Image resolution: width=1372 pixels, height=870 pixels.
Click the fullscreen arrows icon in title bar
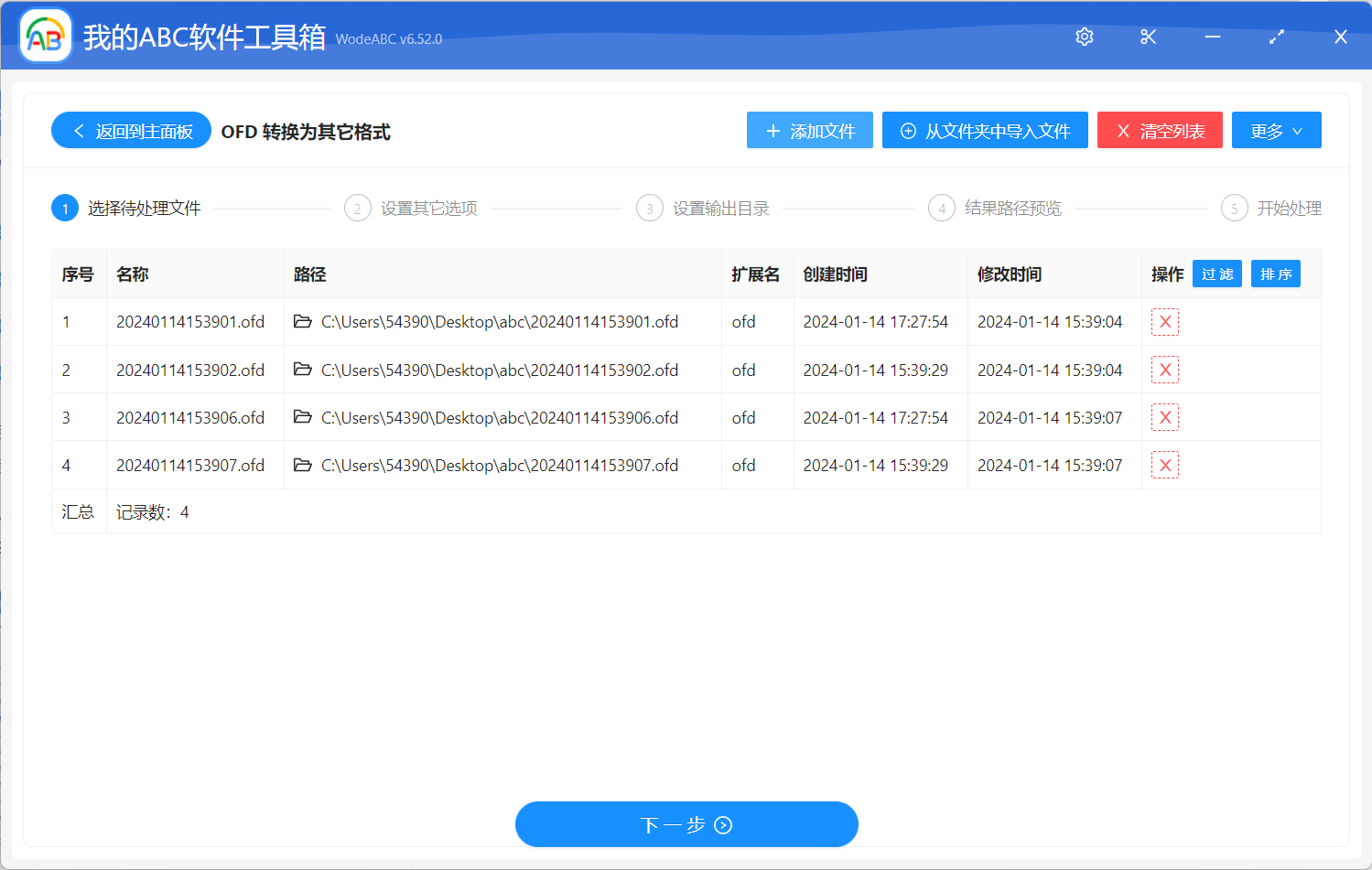(x=1276, y=37)
